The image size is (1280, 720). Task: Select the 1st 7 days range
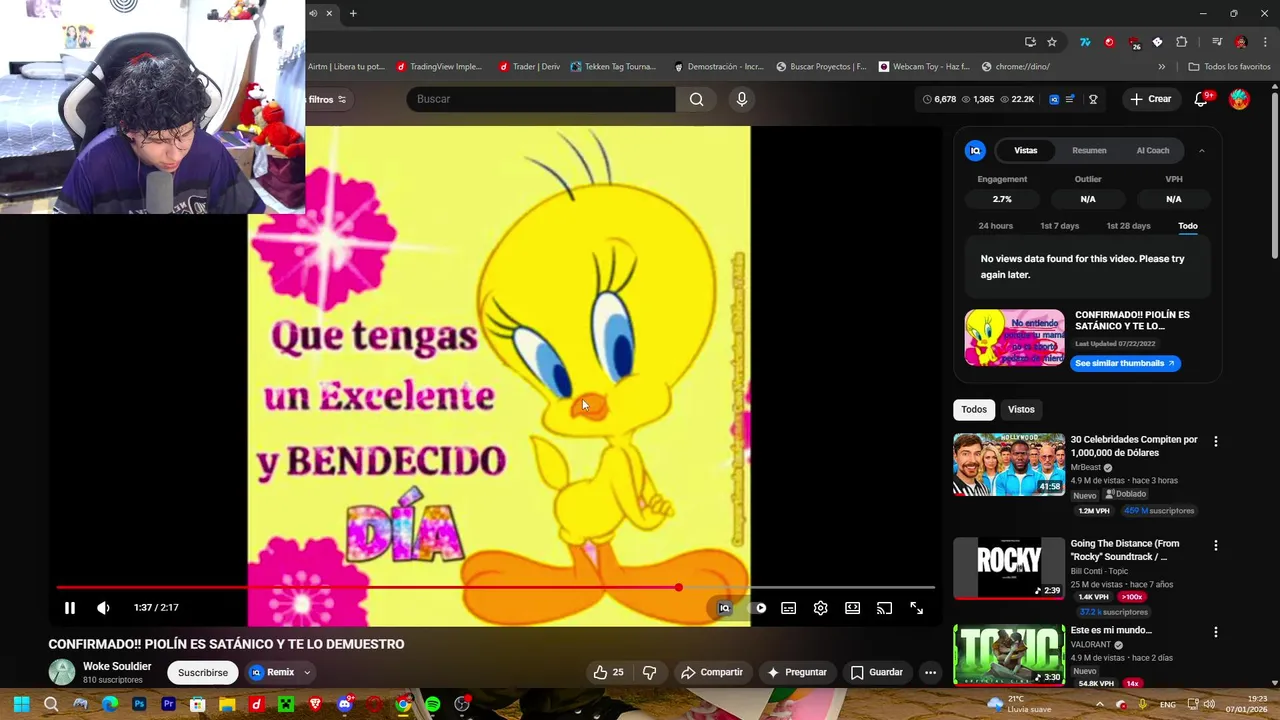(1059, 226)
